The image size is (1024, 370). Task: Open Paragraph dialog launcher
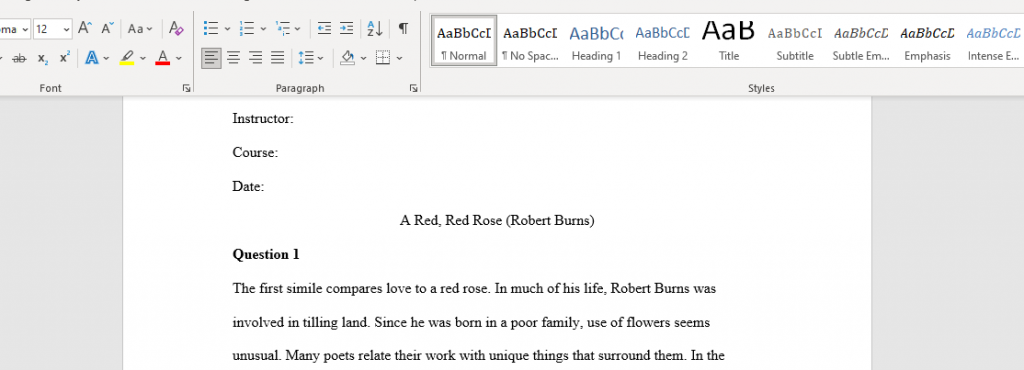(x=413, y=88)
